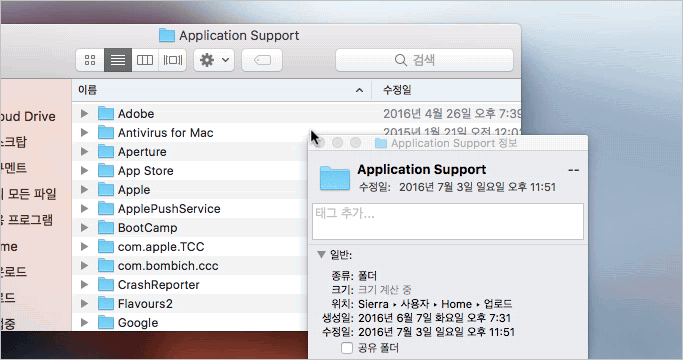683x360 pixels.
Task: Select the App Store folder icon
Action: click(105, 170)
